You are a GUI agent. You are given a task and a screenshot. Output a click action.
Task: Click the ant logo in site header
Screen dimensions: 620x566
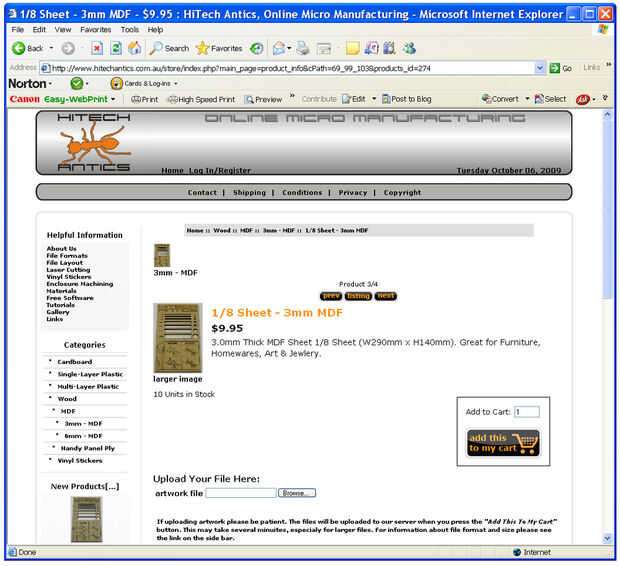point(95,144)
